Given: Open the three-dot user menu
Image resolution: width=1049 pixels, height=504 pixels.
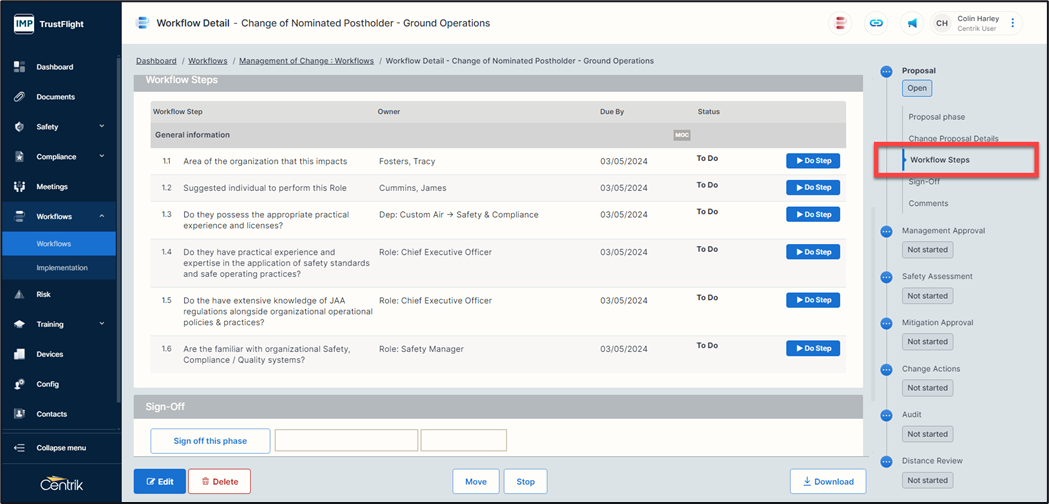Looking at the screenshot, I should [x=1012, y=23].
